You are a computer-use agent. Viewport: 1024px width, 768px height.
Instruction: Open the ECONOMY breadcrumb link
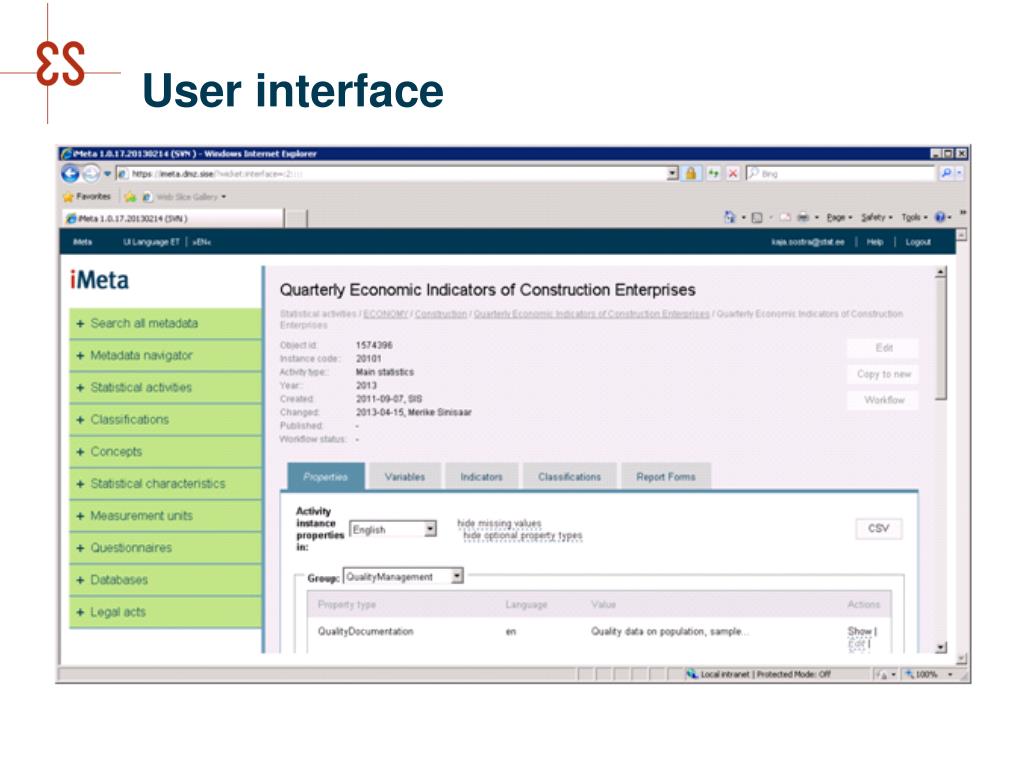385,314
